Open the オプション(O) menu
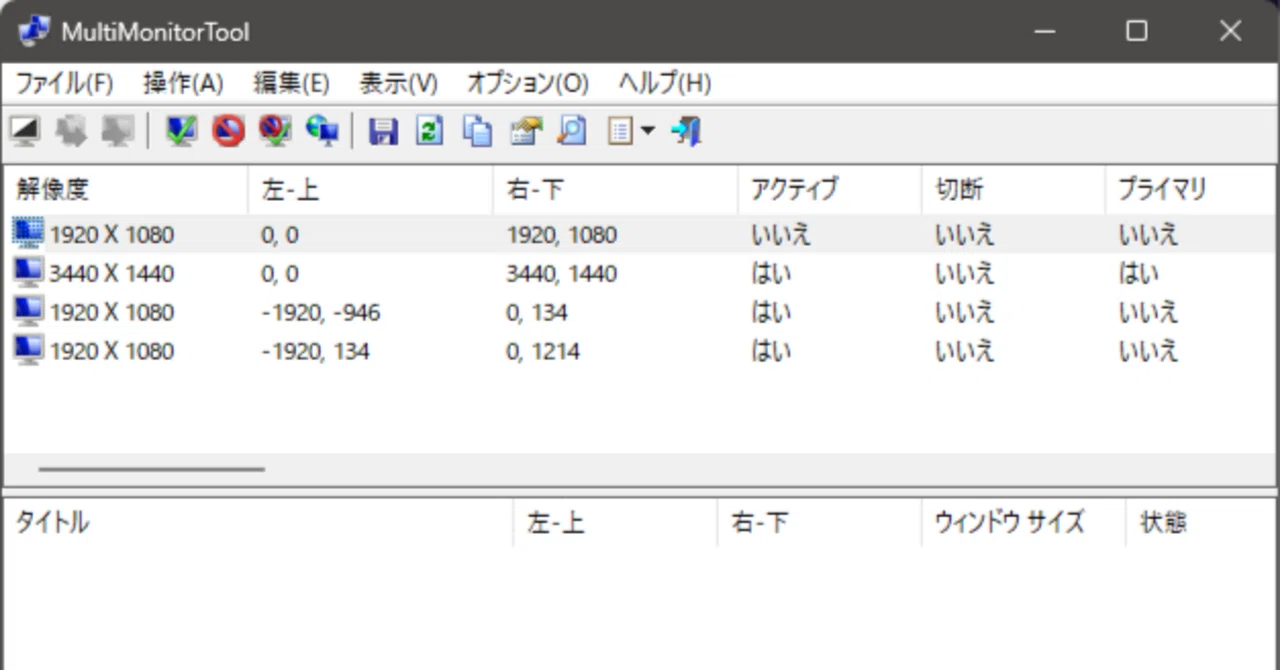Image resolution: width=1280 pixels, height=670 pixels. click(528, 84)
